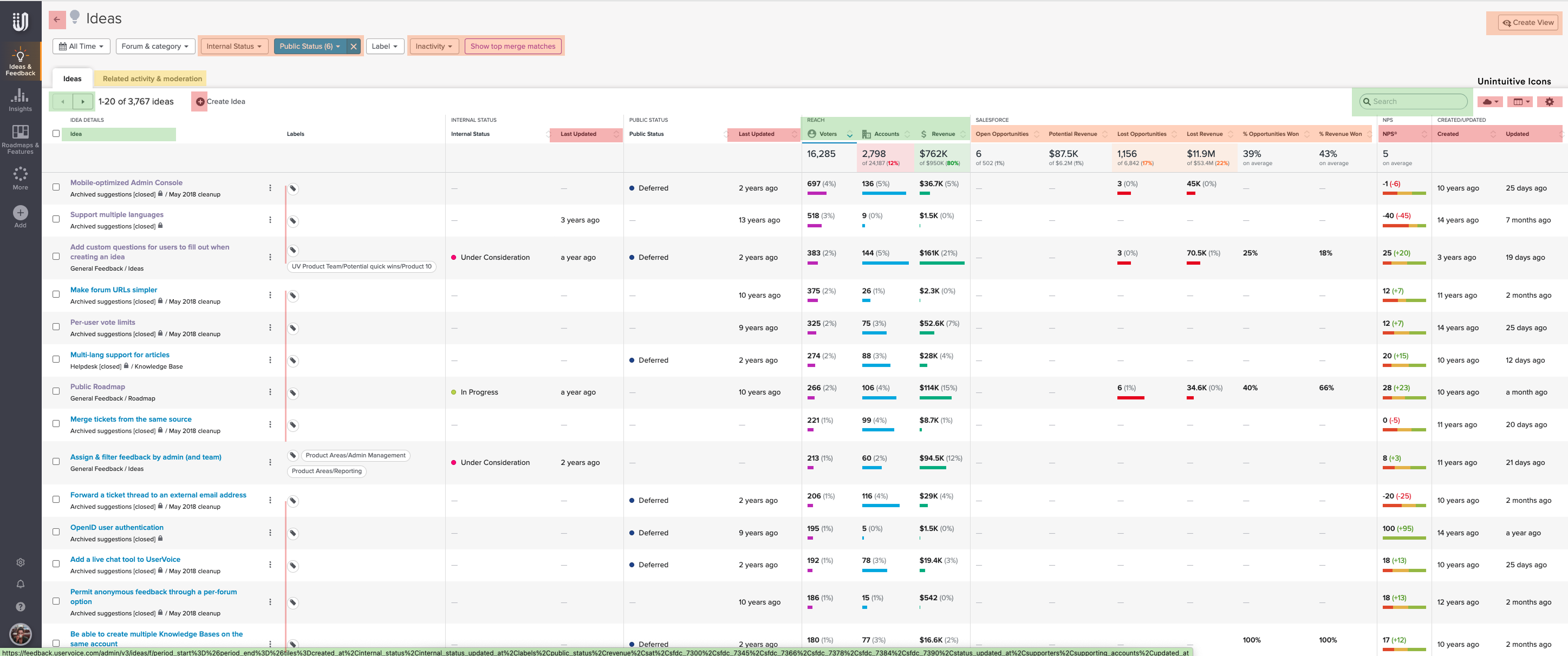
Task: Select checkbox for Merge tickets from same source
Action: (x=56, y=424)
